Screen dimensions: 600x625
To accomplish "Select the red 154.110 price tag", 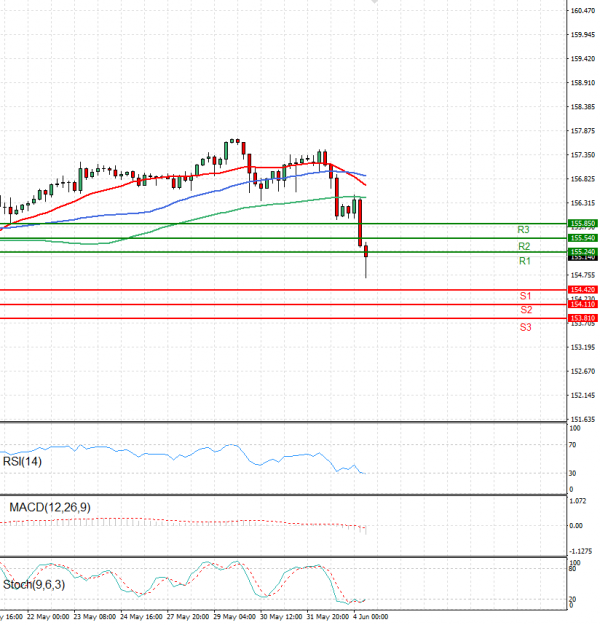I will pos(582,304).
